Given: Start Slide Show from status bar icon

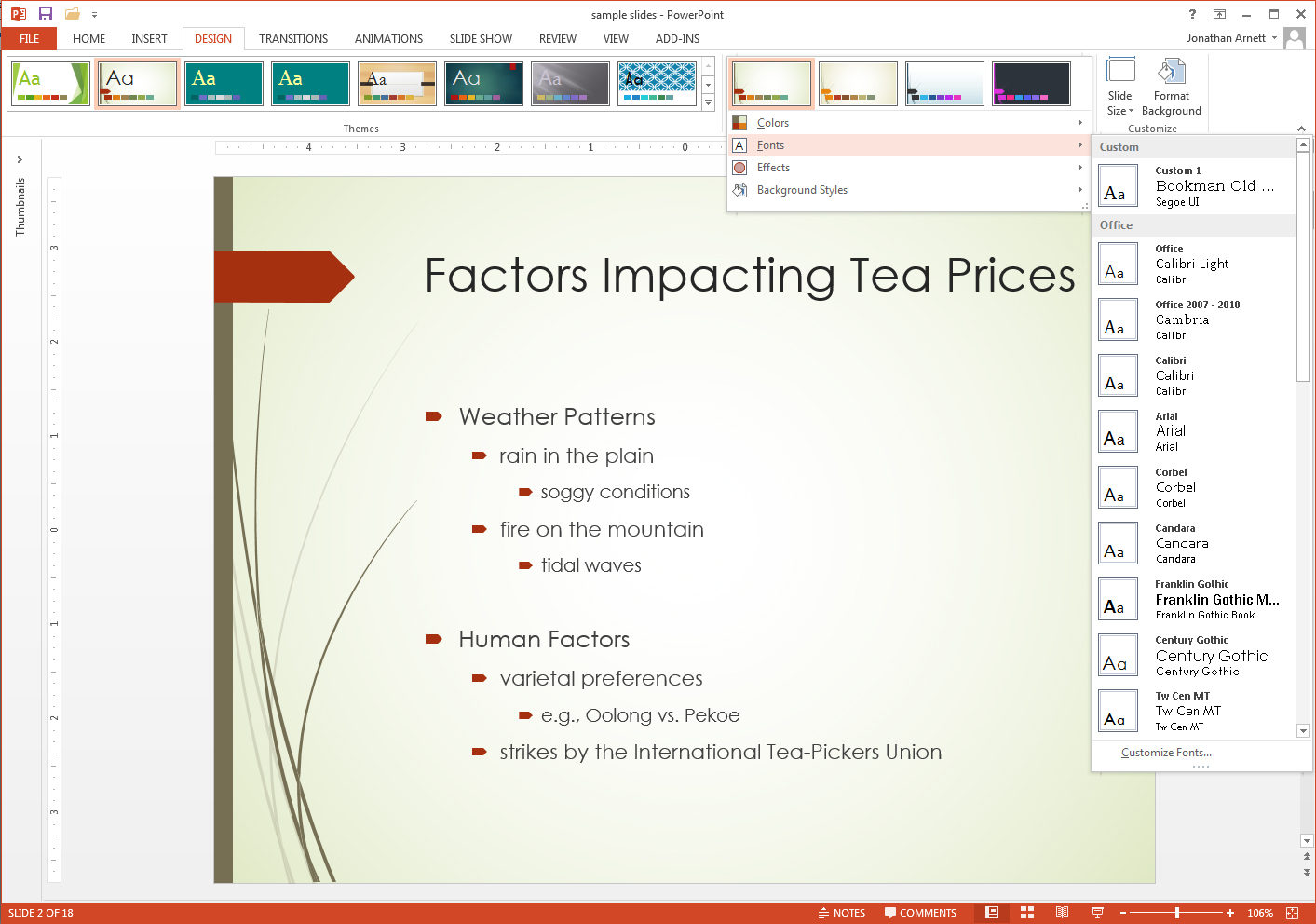Looking at the screenshot, I should click(x=1097, y=913).
